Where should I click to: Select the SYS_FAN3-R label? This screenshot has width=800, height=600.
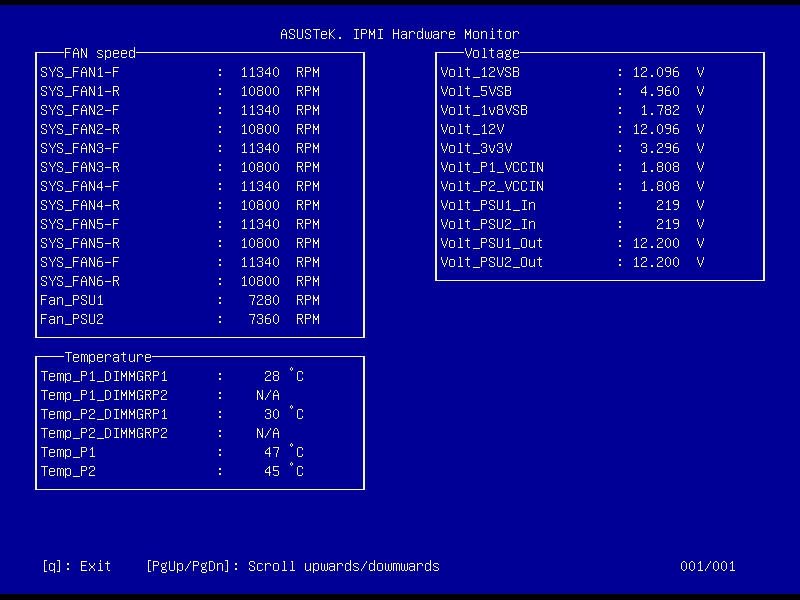point(80,167)
